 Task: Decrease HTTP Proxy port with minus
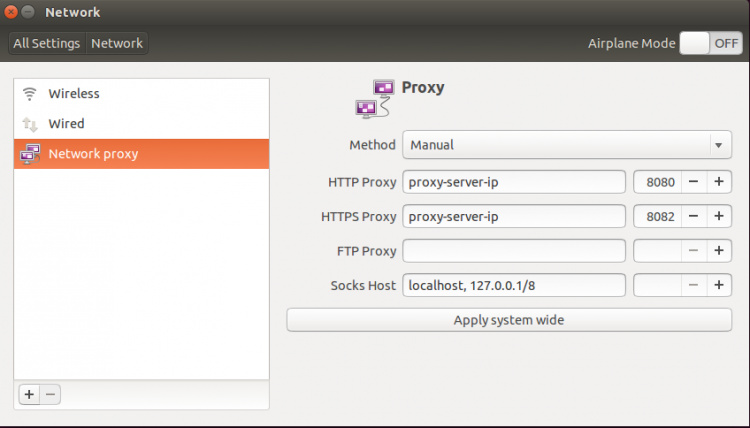tap(693, 182)
